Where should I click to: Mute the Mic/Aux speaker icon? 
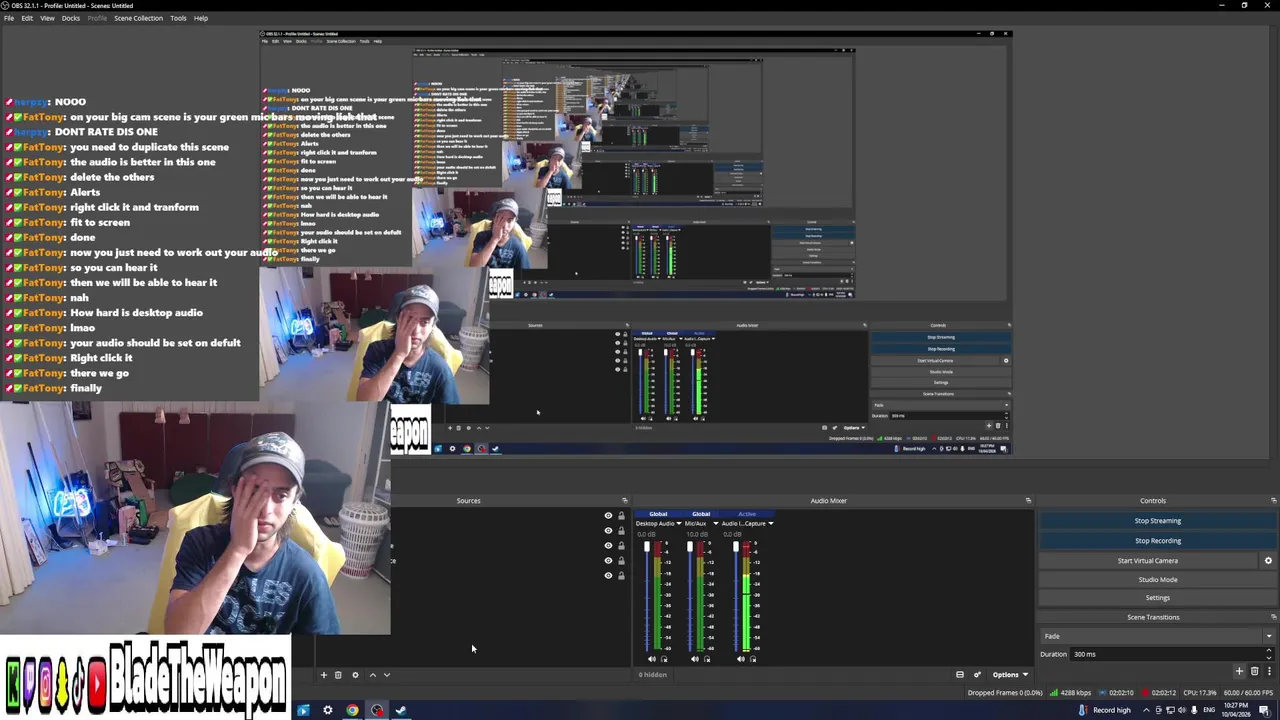click(695, 659)
